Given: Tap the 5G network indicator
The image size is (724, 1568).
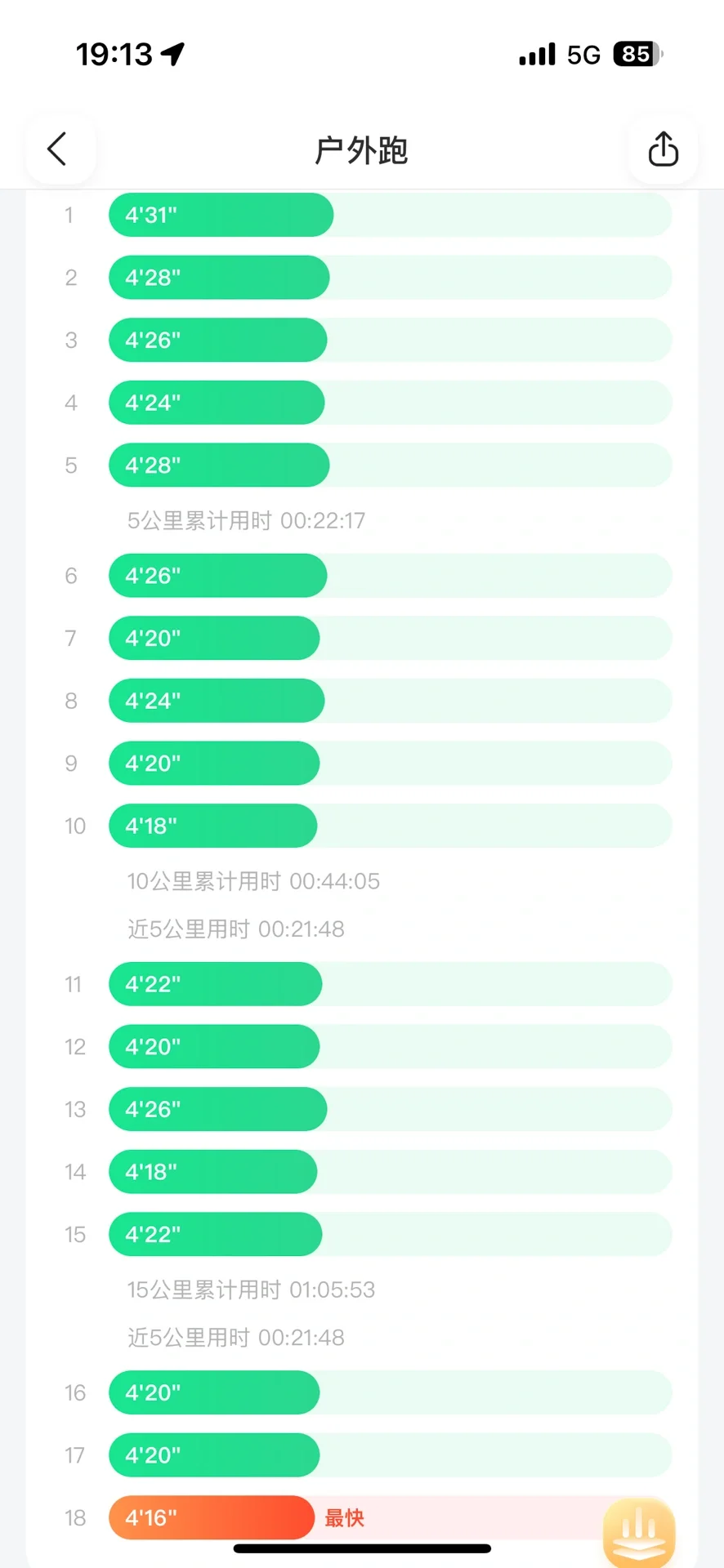Looking at the screenshot, I should 583,55.
